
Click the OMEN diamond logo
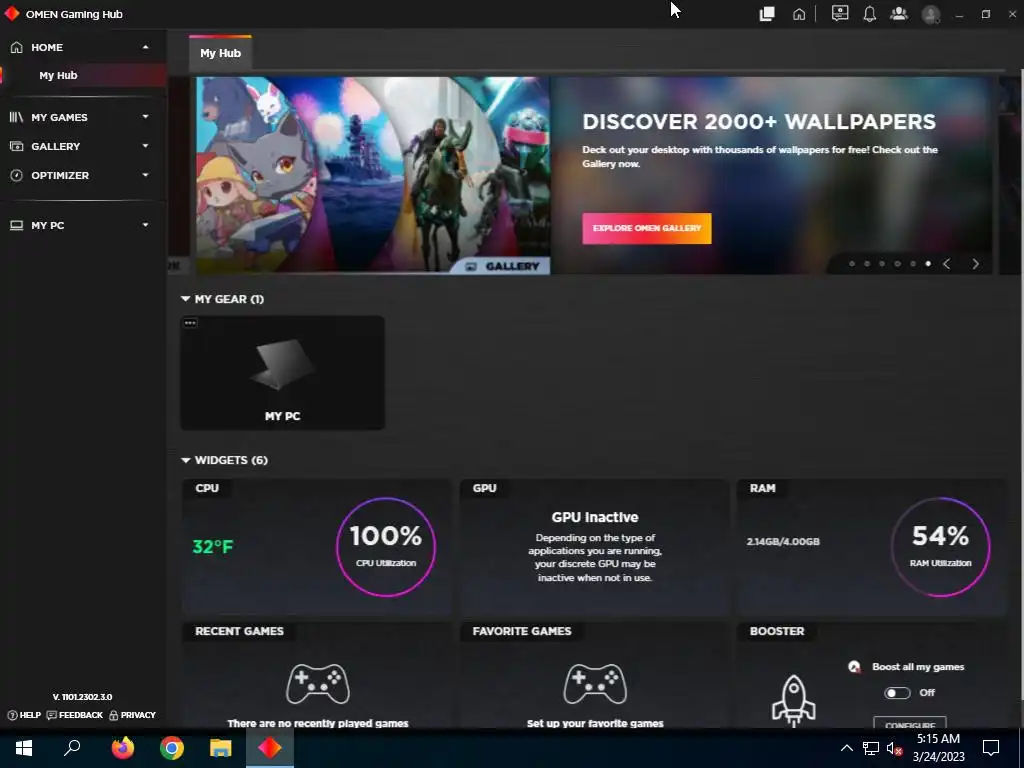coord(12,14)
